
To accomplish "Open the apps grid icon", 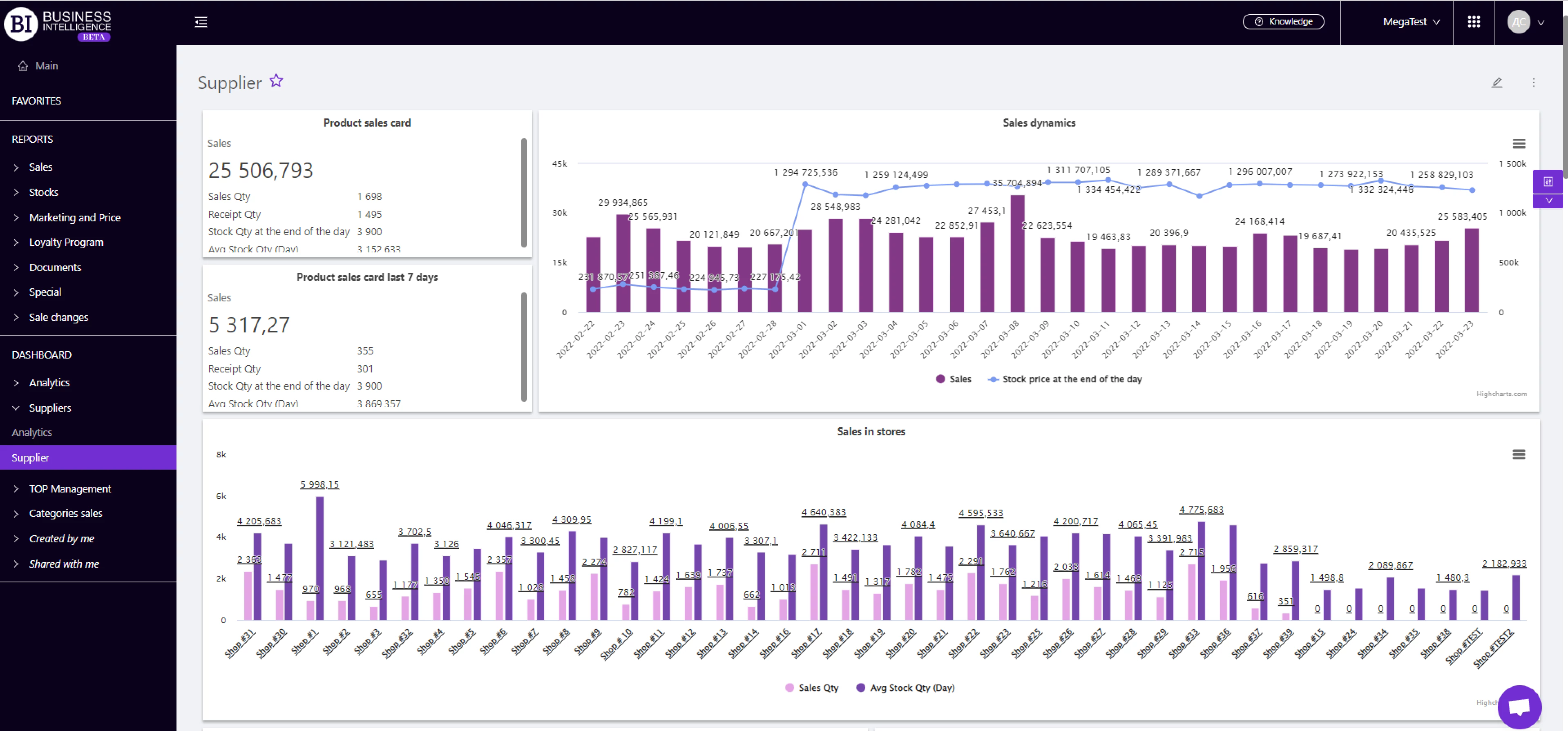I will (x=1474, y=22).
